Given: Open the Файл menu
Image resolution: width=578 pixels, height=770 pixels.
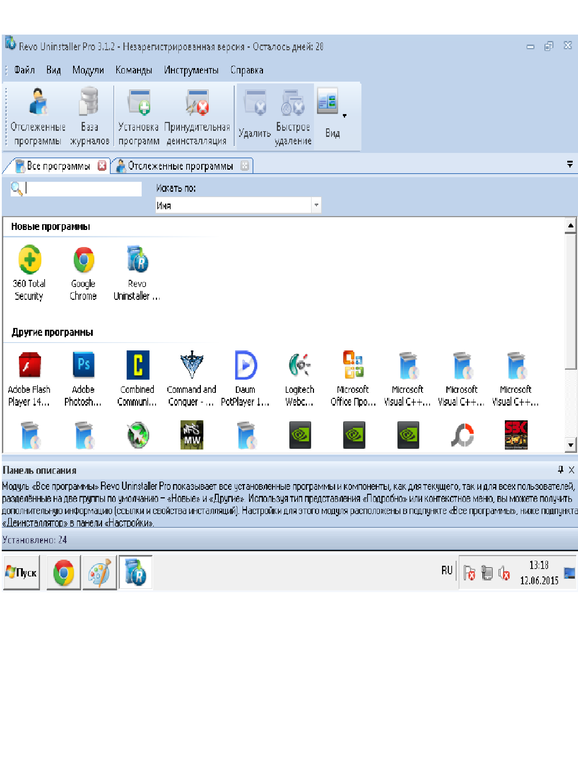Looking at the screenshot, I should (x=24, y=70).
